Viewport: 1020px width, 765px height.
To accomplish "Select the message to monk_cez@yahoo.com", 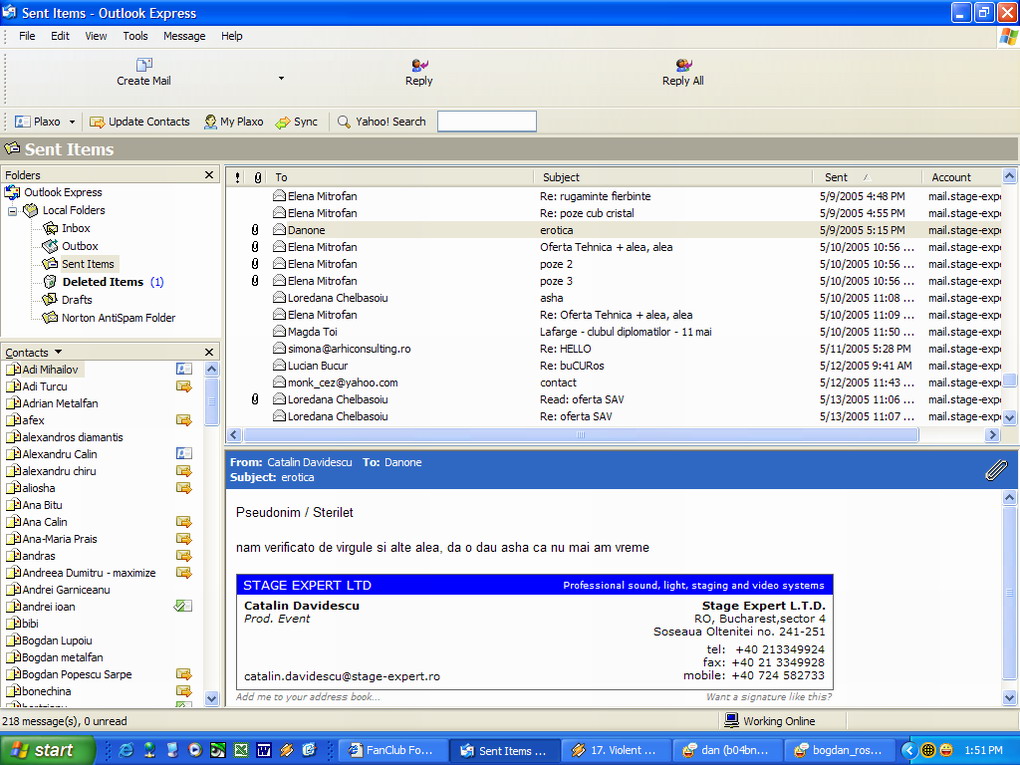I will pyautogui.click(x=613, y=382).
